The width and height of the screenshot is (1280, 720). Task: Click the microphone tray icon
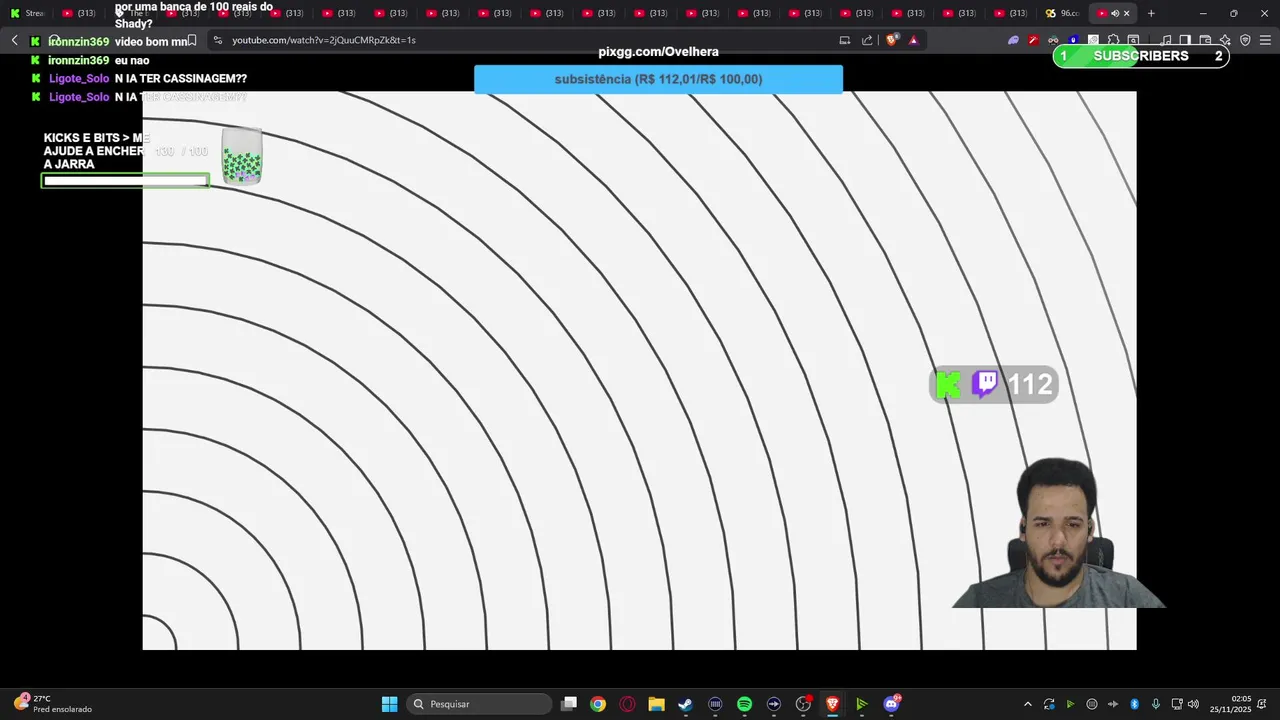point(1155,704)
